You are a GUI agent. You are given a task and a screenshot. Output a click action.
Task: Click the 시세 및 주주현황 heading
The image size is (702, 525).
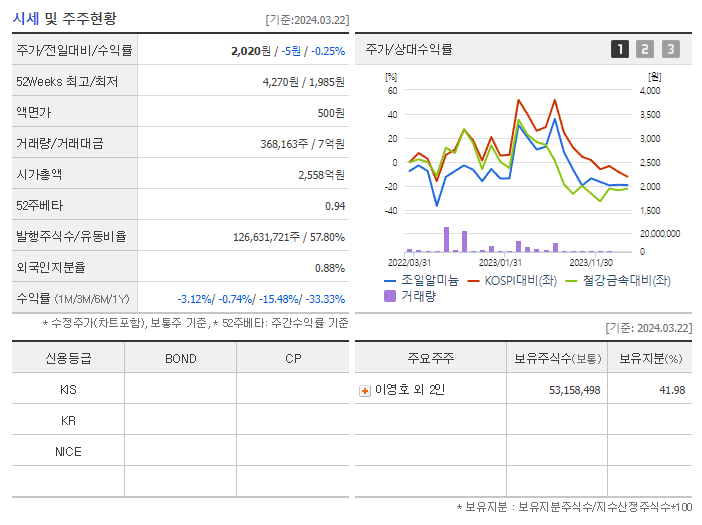pos(64,18)
